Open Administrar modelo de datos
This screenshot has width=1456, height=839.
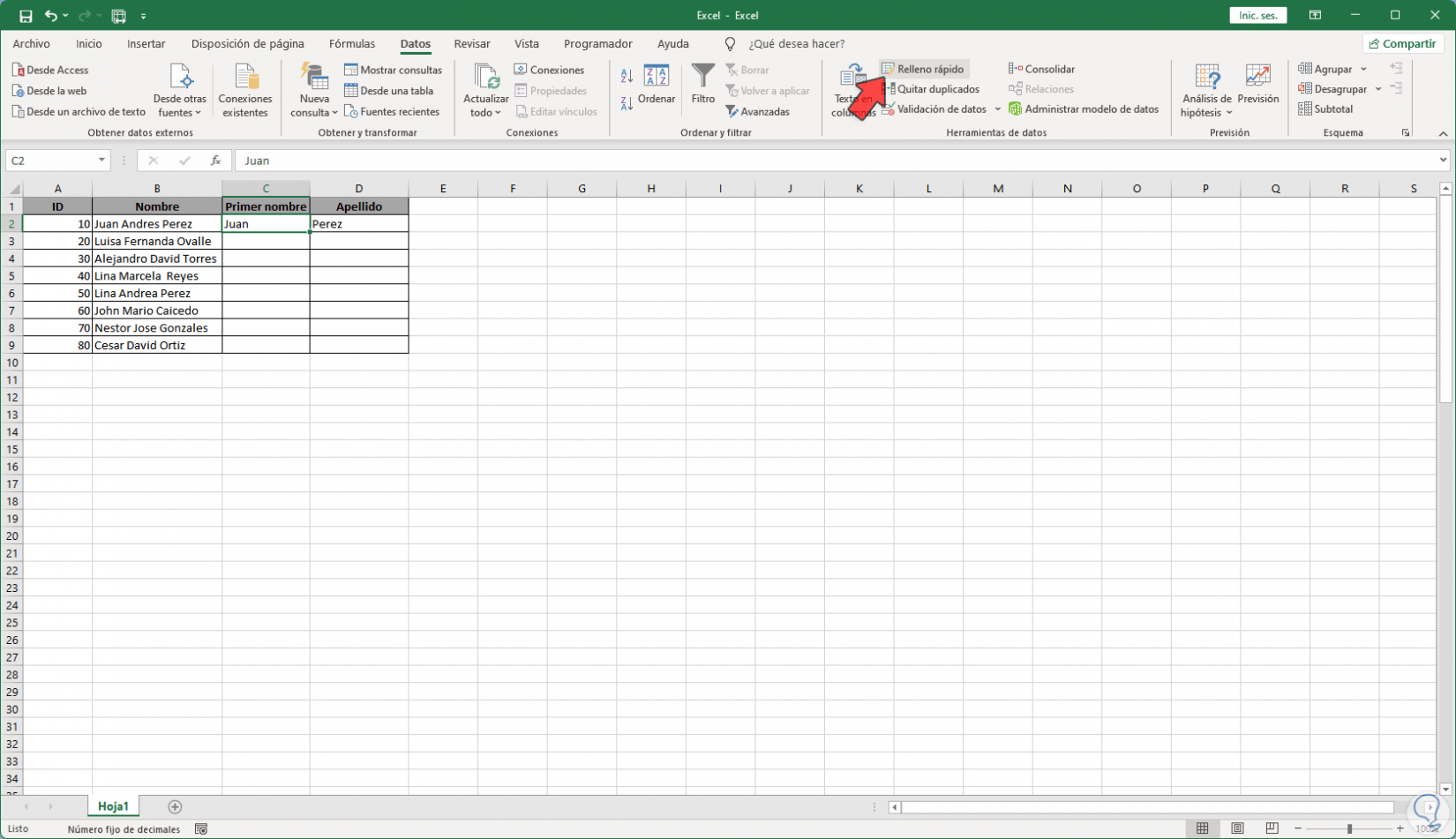pos(1084,109)
